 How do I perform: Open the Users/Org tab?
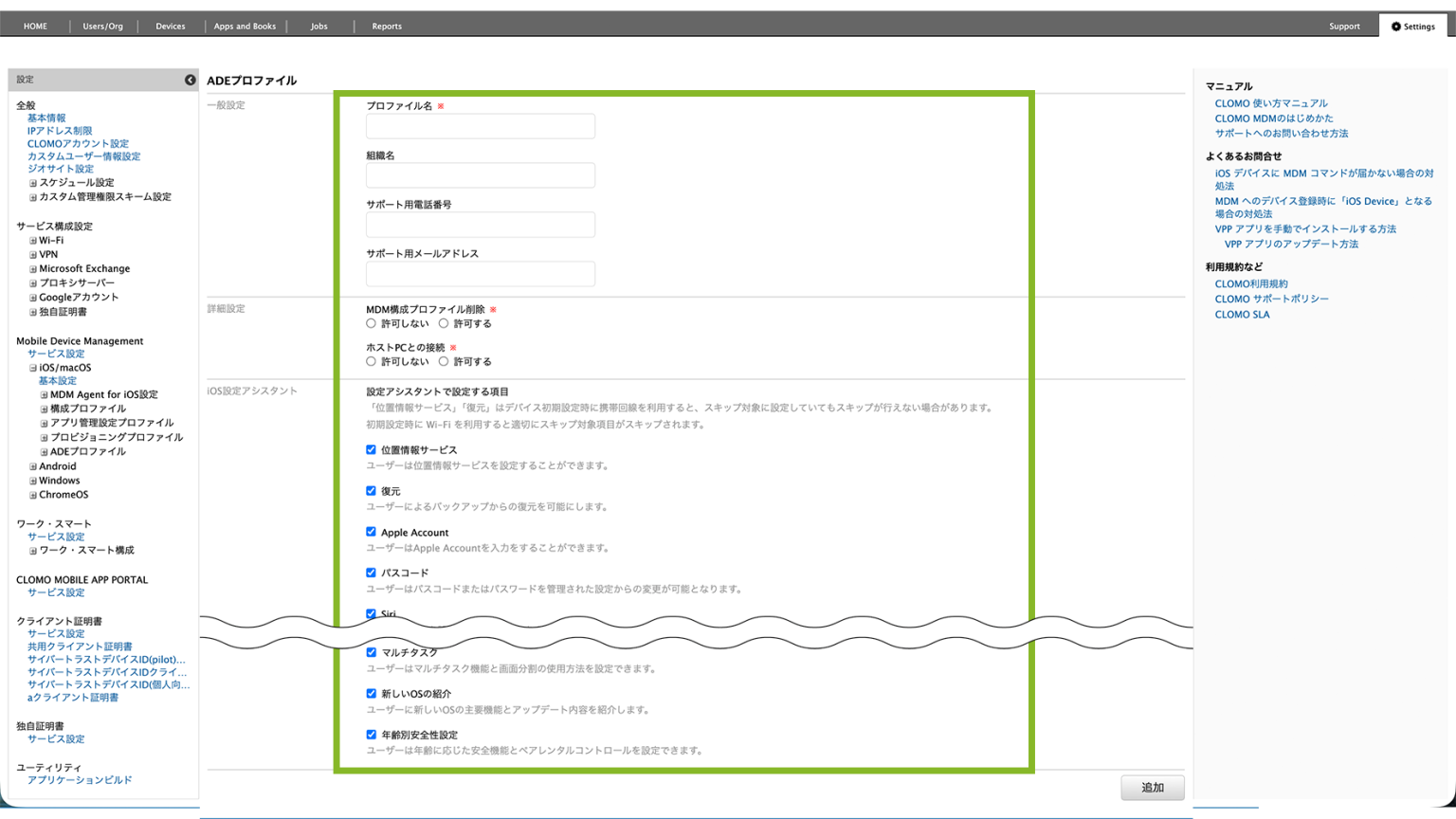coord(102,27)
